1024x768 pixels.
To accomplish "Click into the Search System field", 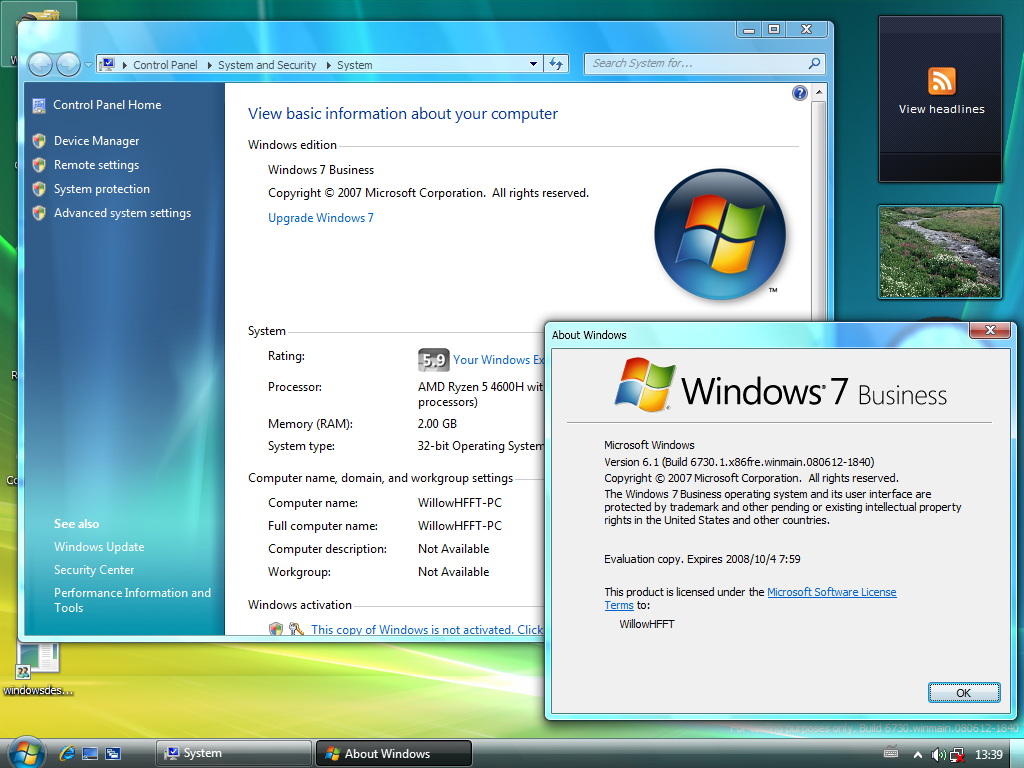I will point(699,63).
